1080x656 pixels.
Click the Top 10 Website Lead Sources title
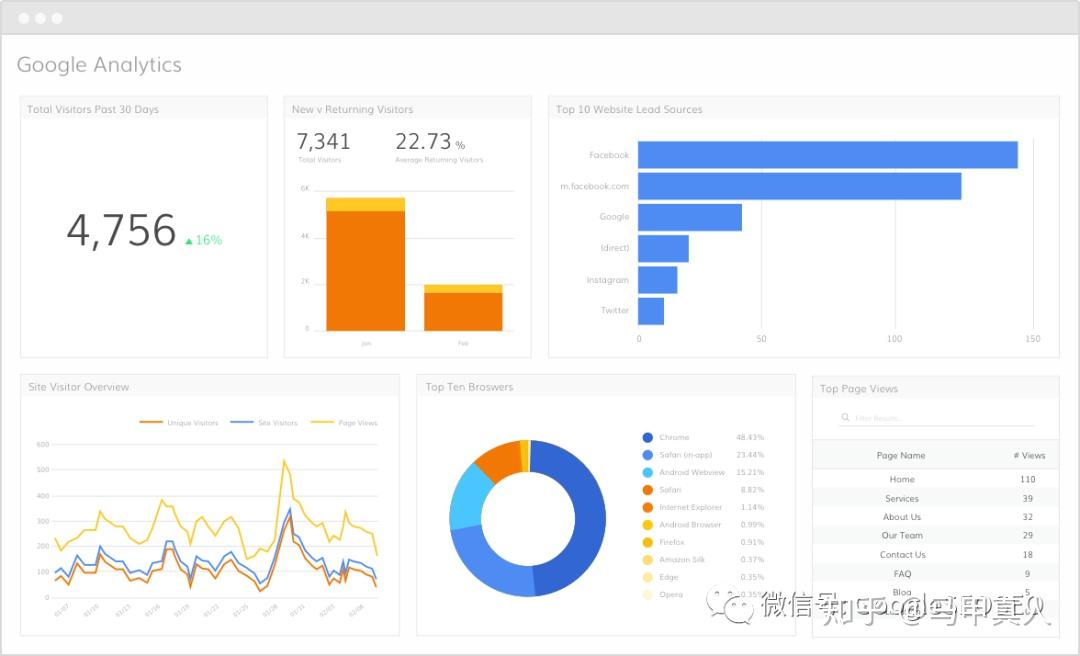click(x=629, y=110)
